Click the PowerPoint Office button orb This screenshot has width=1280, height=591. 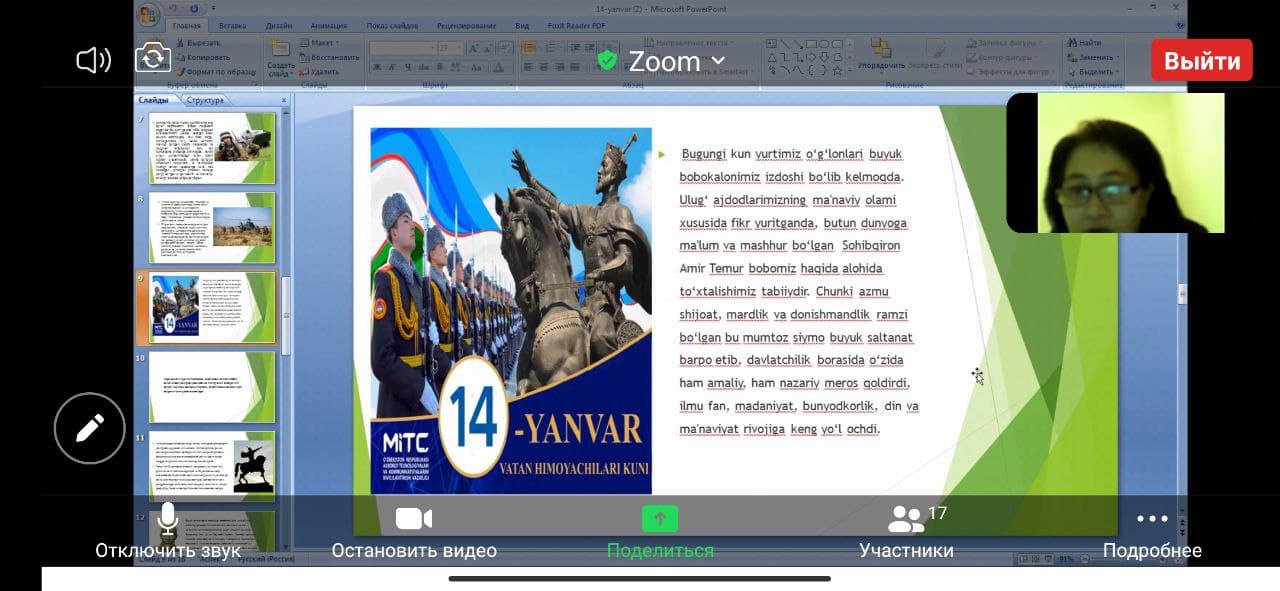(149, 16)
